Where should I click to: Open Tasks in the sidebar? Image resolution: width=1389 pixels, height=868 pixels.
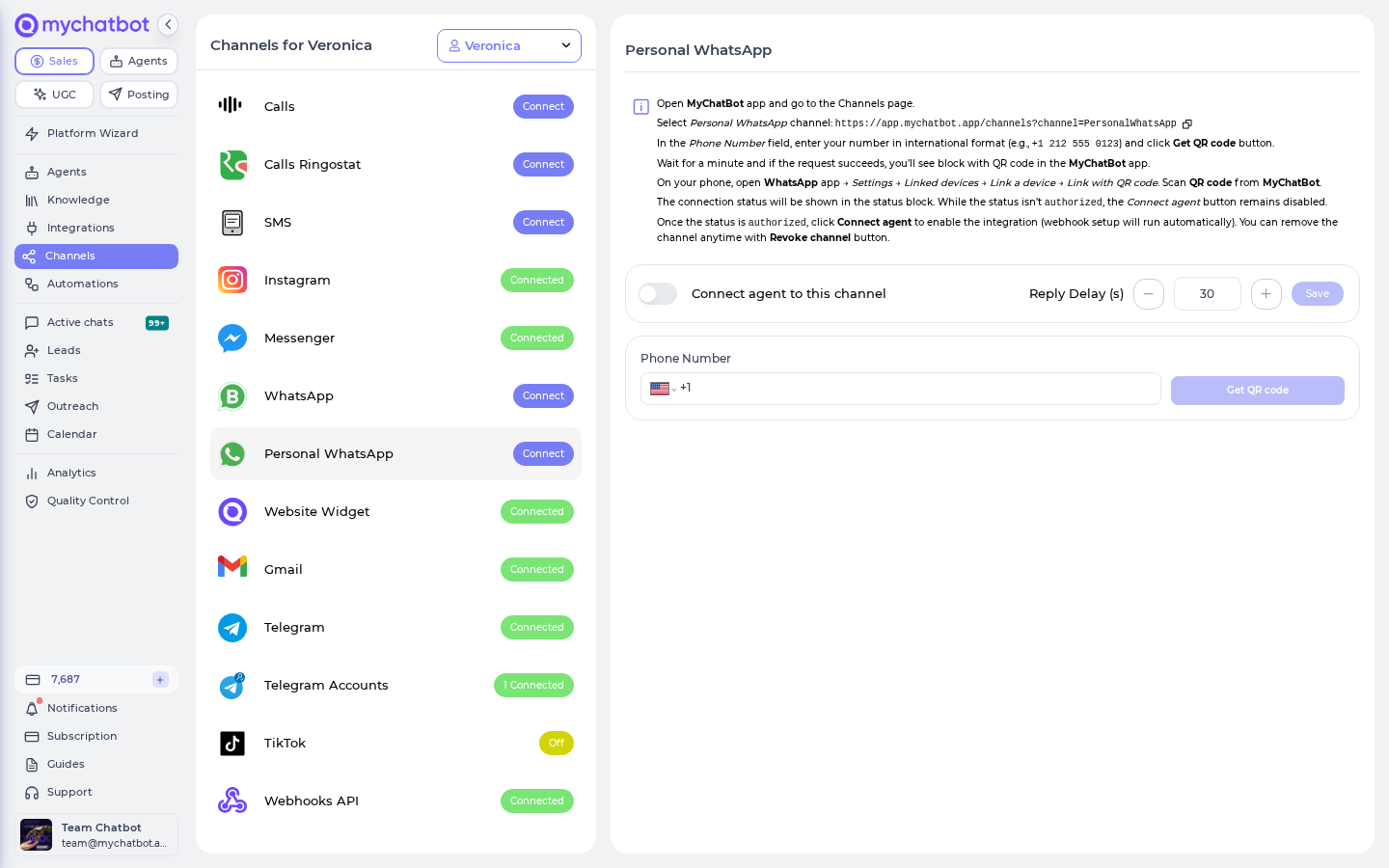coord(96,379)
